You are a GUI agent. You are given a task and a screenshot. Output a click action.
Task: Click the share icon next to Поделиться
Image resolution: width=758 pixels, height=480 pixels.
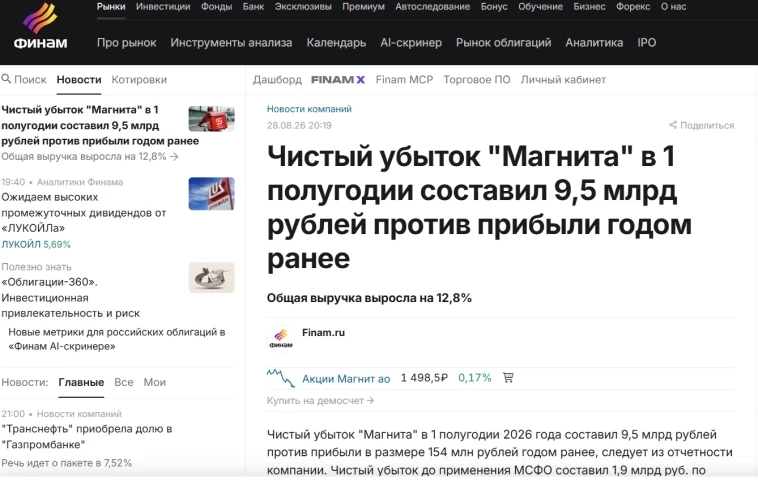672,125
